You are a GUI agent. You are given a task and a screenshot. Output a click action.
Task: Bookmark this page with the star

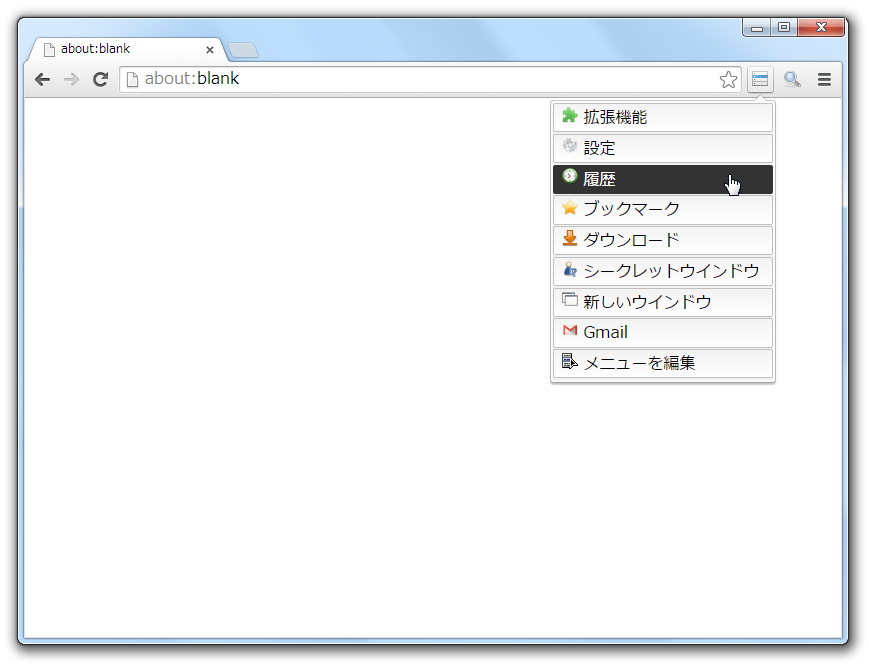(x=728, y=80)
